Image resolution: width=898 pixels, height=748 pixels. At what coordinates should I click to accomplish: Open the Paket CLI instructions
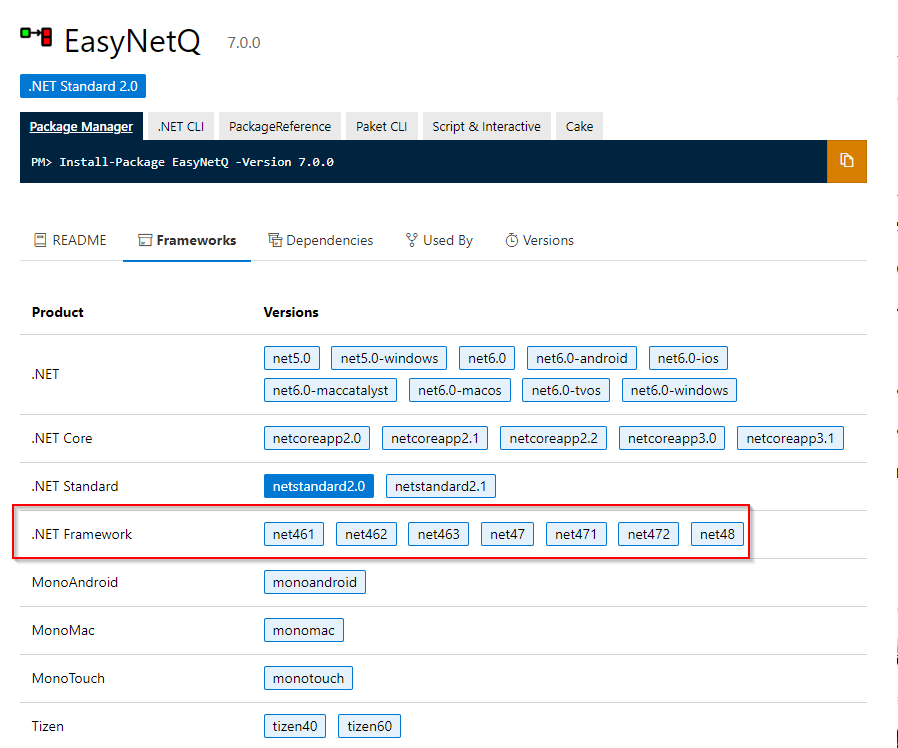(x=380, y=126)
